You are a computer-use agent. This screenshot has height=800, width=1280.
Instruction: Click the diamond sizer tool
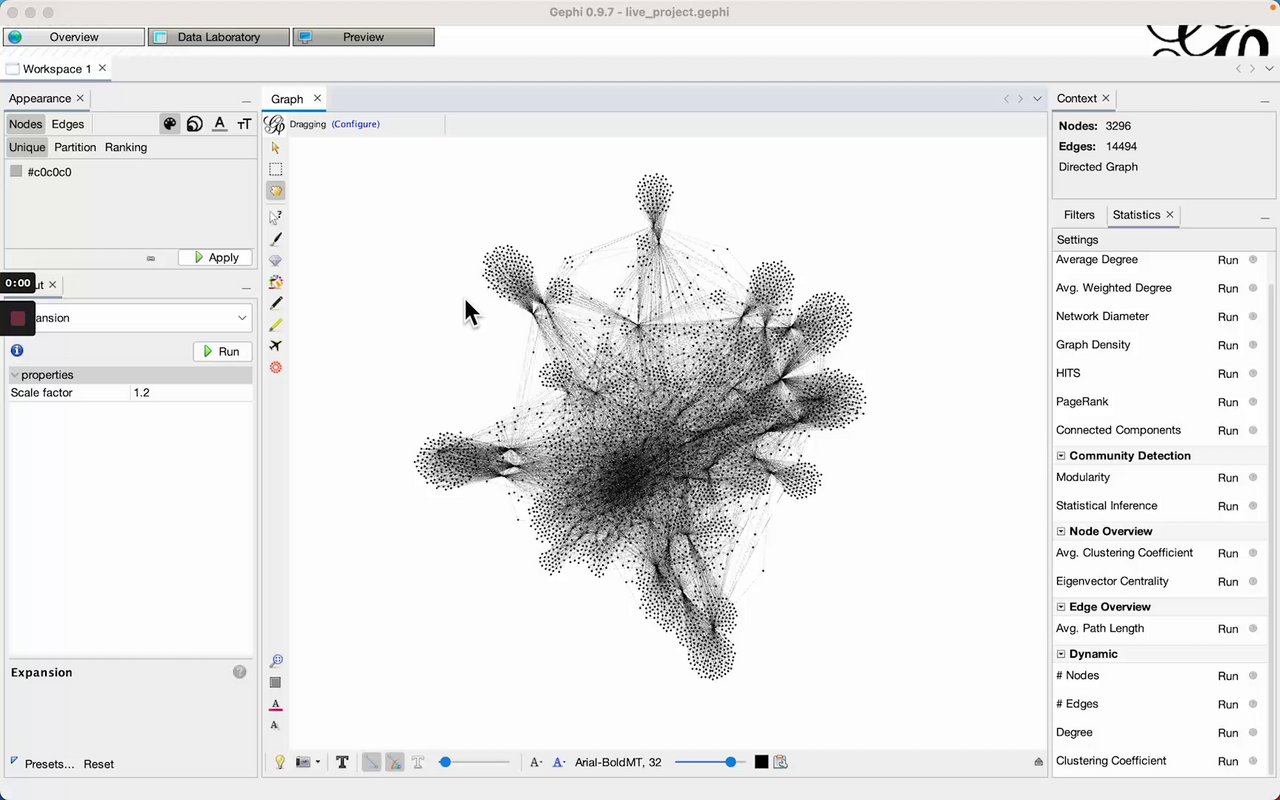click(x=276, y=261)
